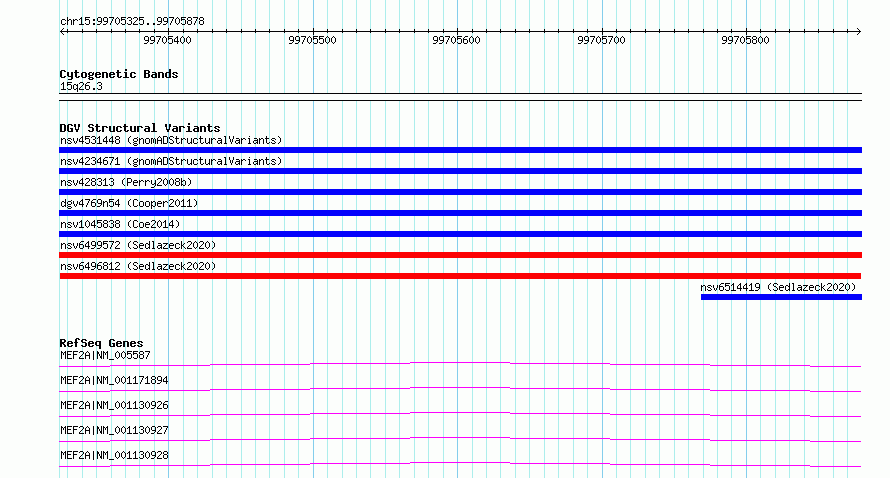Viewport: 890px width, 478px height.
Task: Click the intron line of MEF2A|NM_001130928
Action: (x=460, y=464)
